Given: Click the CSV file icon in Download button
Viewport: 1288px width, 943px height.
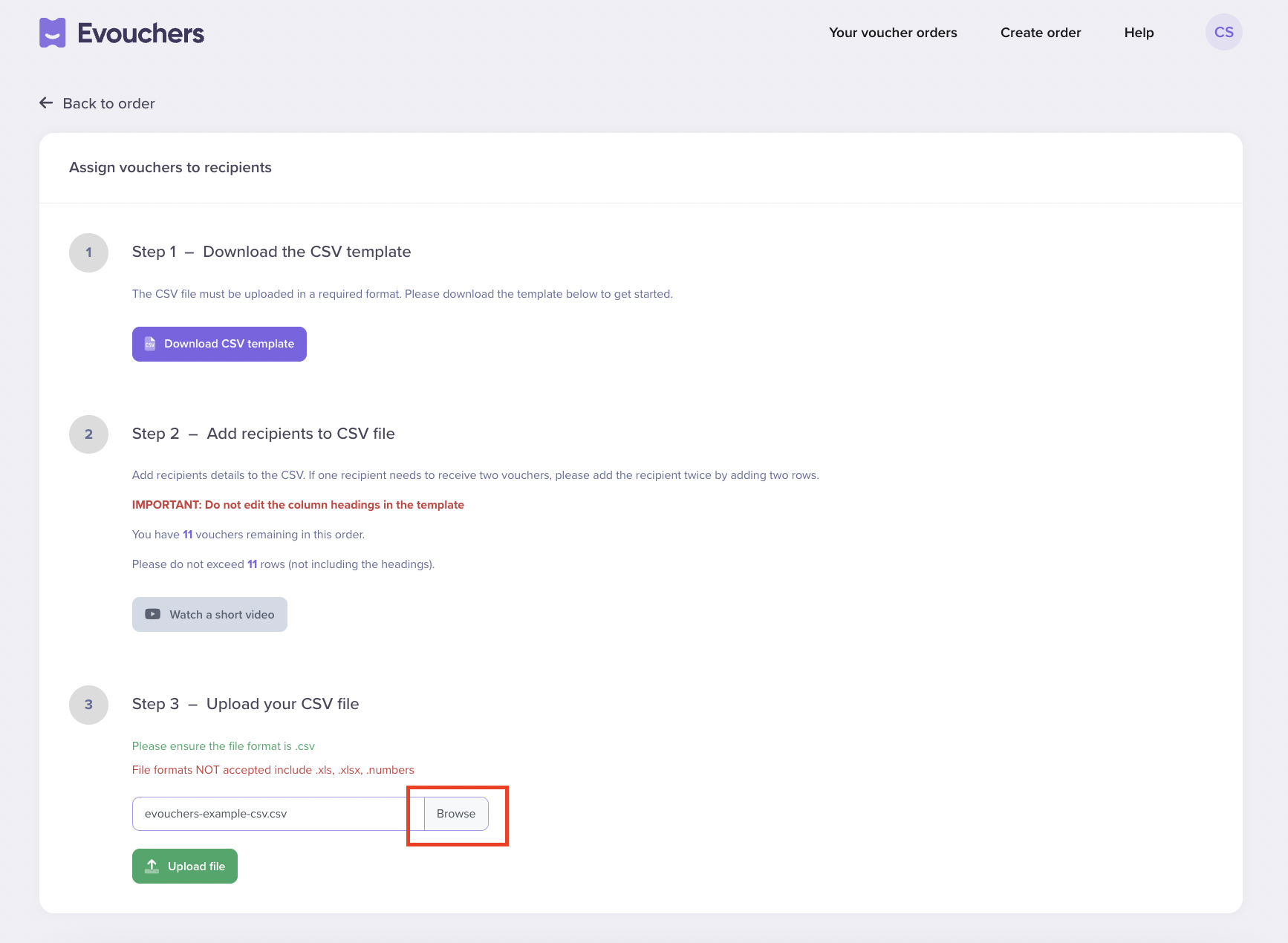Looking at the screenshot, I should (x=150, y=344).
